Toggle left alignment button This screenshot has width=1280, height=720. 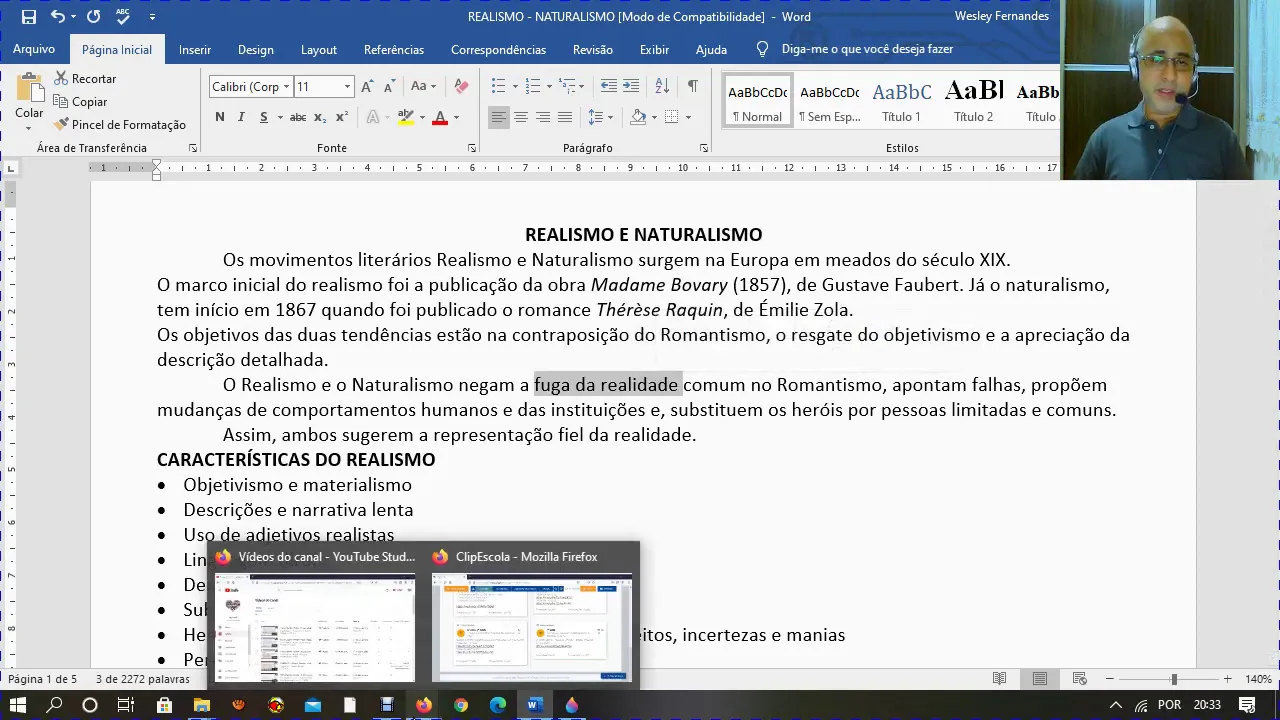tap(499, 118)
